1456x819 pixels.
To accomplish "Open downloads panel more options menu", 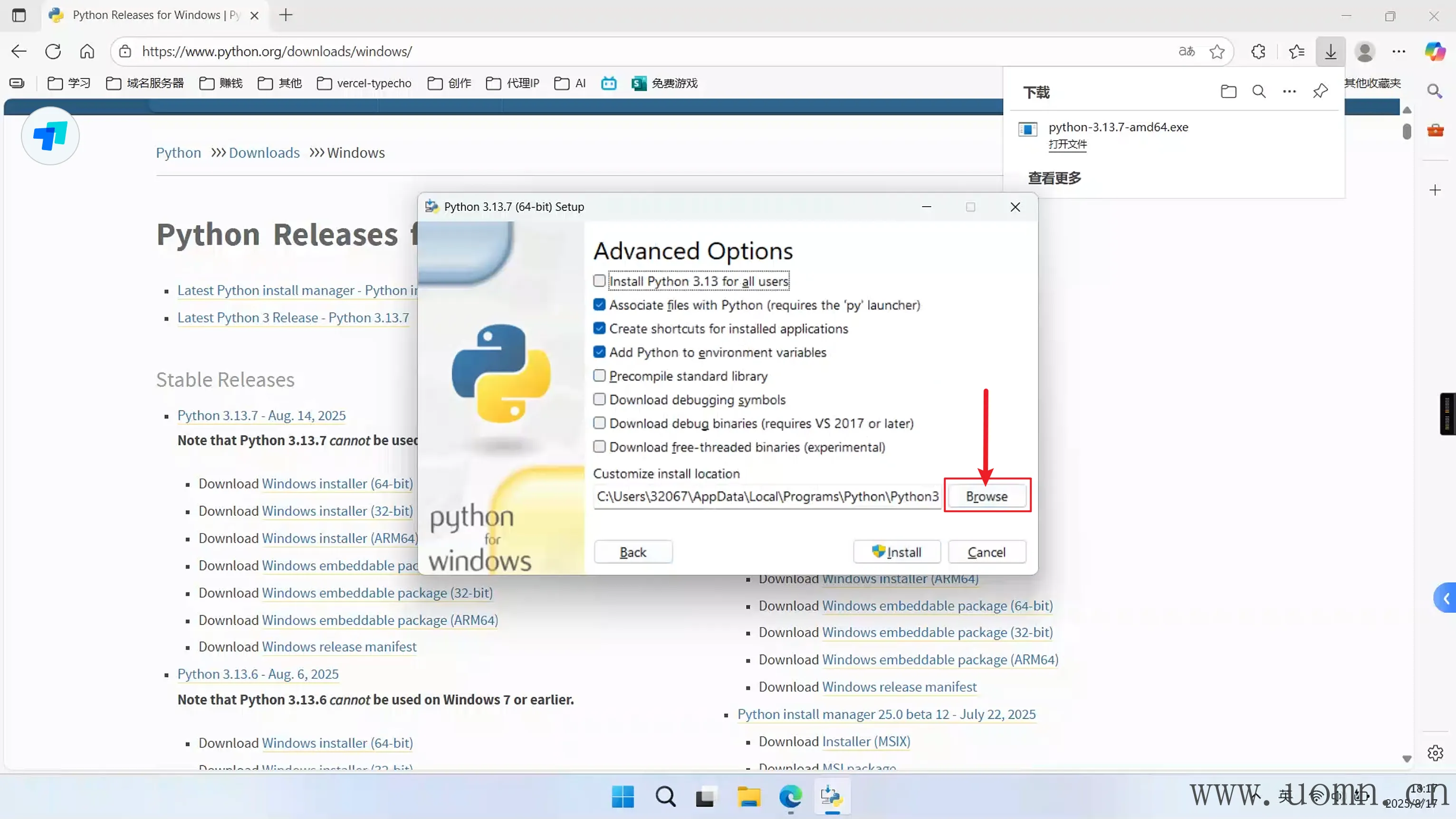I will (x=1289, y=92).
